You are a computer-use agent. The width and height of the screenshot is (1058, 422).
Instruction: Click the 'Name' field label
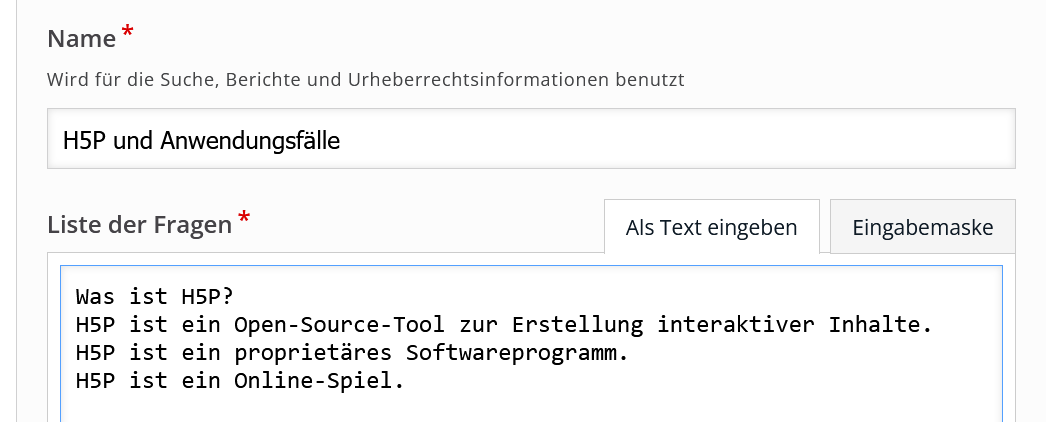click(82, 39)
